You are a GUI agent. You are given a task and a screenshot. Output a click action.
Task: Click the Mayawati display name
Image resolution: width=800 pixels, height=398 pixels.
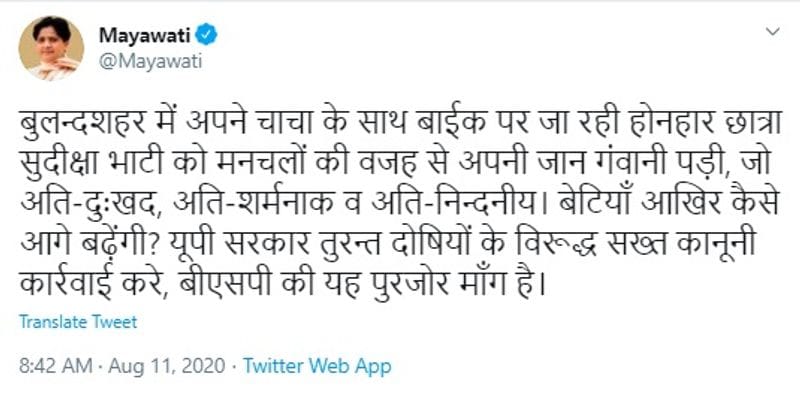(x=144, y=35)
